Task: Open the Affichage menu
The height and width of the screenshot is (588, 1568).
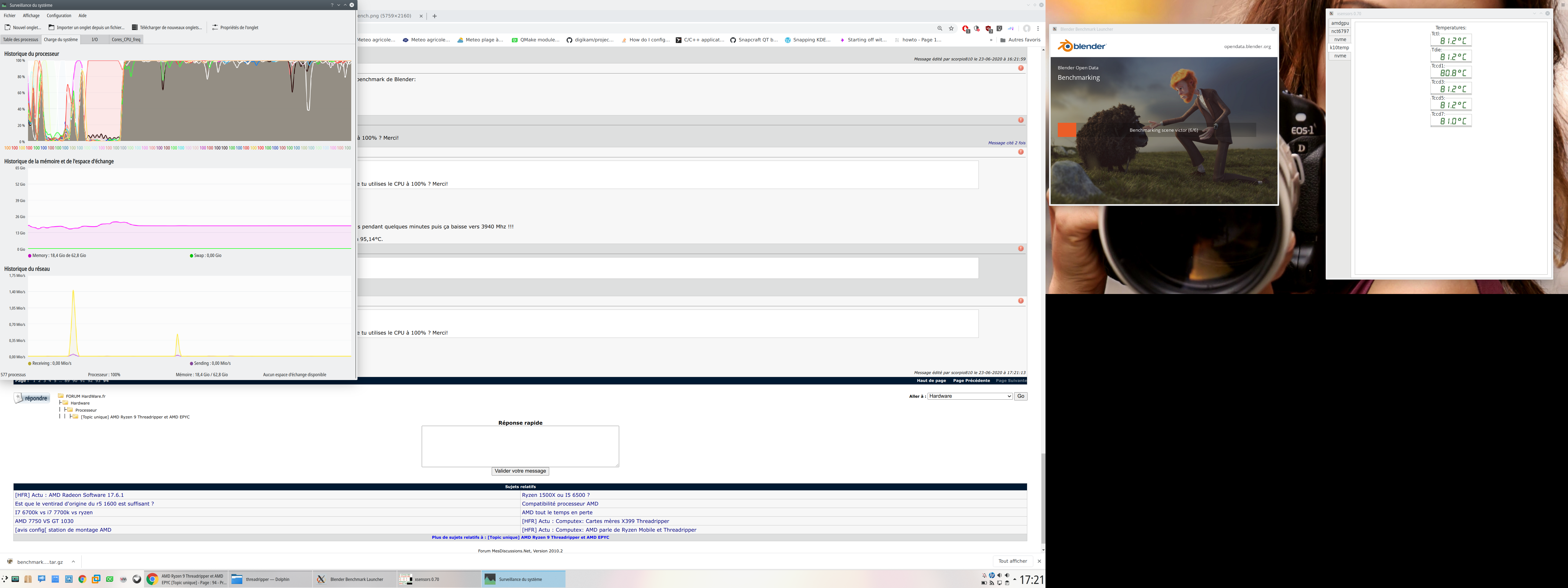Action: (x=31, y=16)
